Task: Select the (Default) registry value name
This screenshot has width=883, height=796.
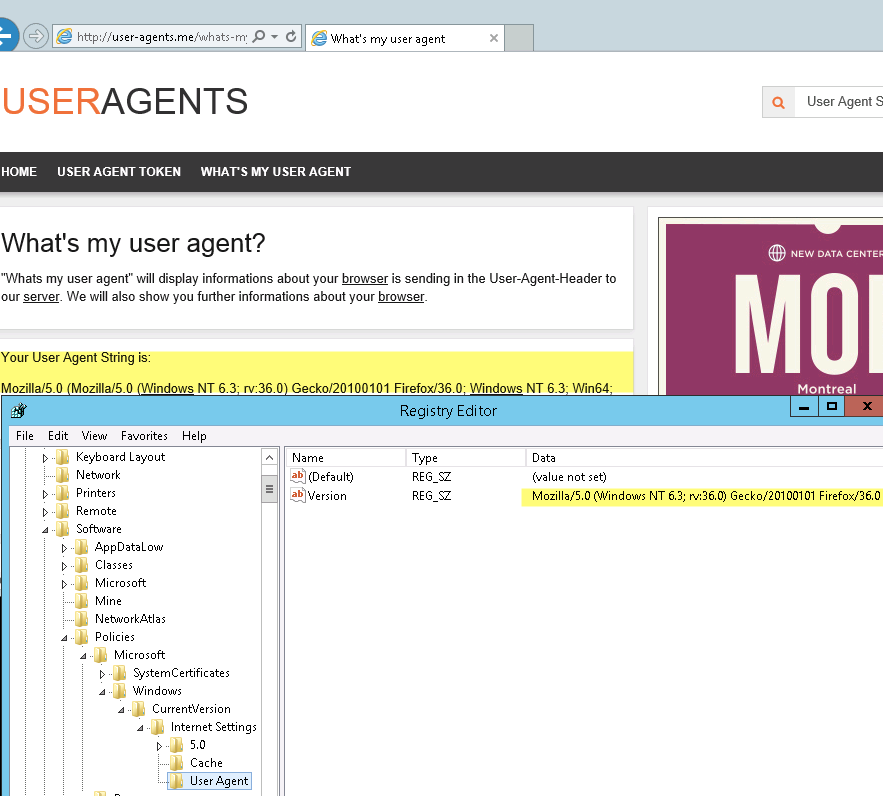Action: [331, 477]
